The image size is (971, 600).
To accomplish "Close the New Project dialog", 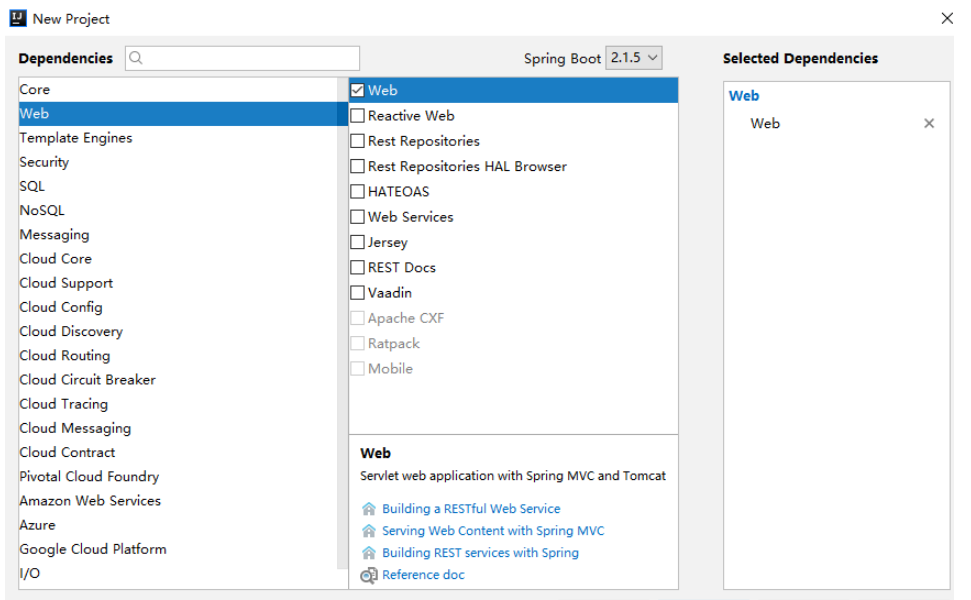I will [x=947, y=19].
